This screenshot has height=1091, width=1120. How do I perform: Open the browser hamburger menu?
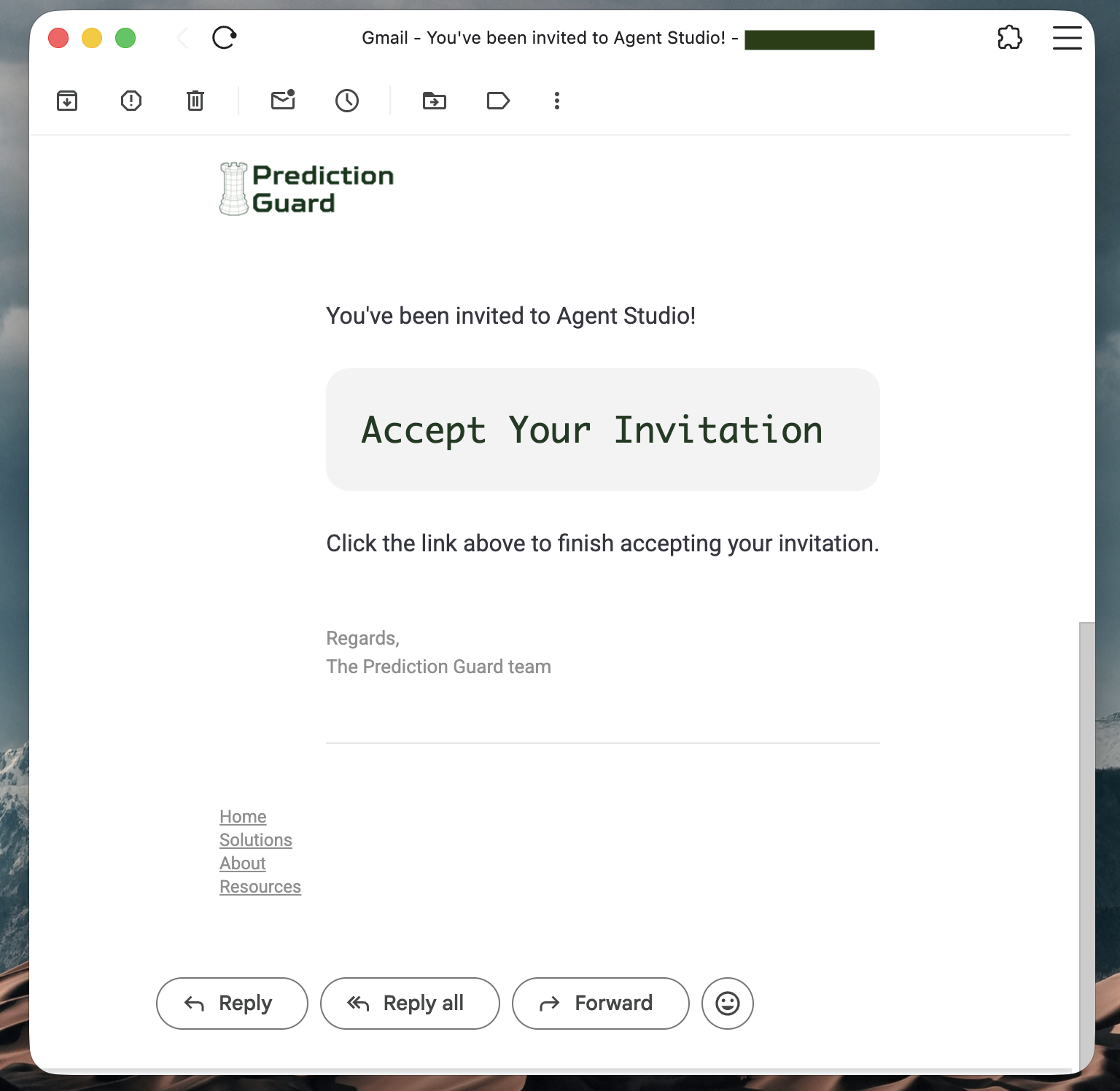pyautogui.click(x=1067, y=37)
